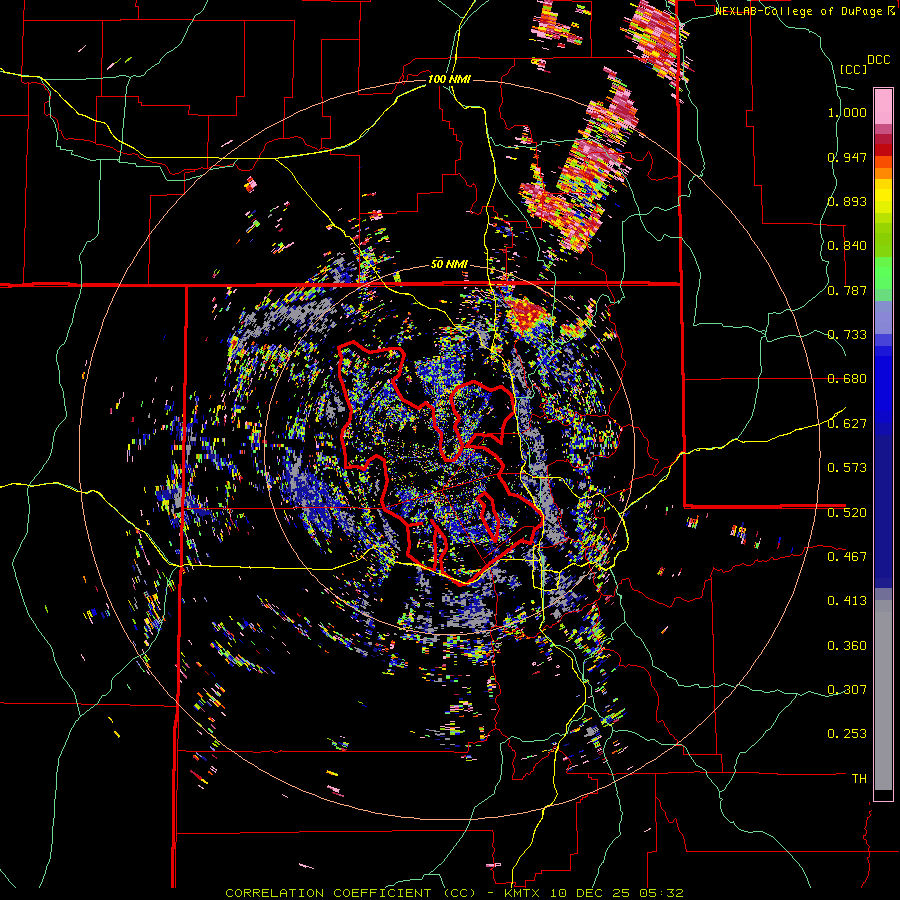Click the 0.253 scale value
The height and width of the screenshot is (900, 900).
coord(847,734)
